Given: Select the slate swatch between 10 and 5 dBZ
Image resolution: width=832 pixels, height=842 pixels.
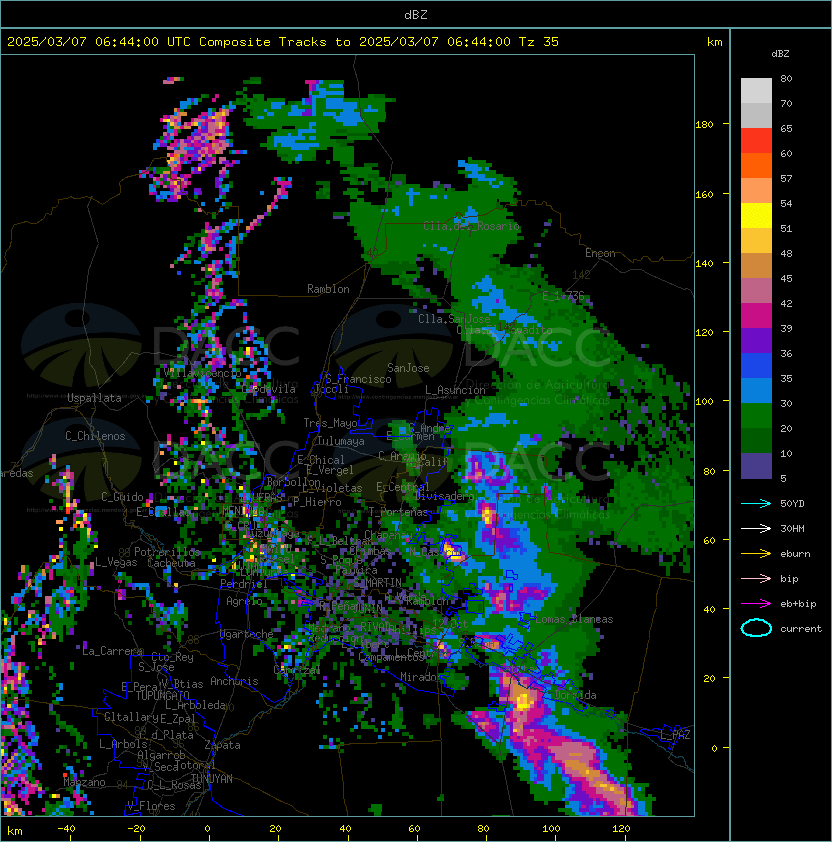Looking at the screenshot, I should [x=756, y=466].
